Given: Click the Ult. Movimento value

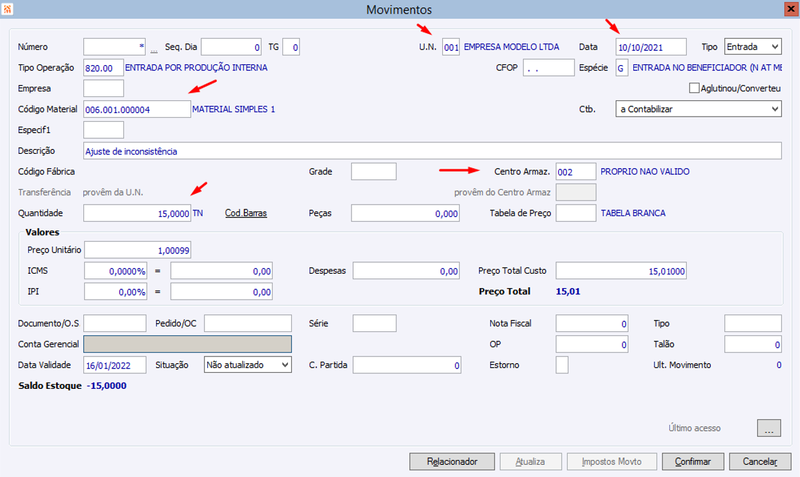Looking at the screenshot, I should click(779, 365).
